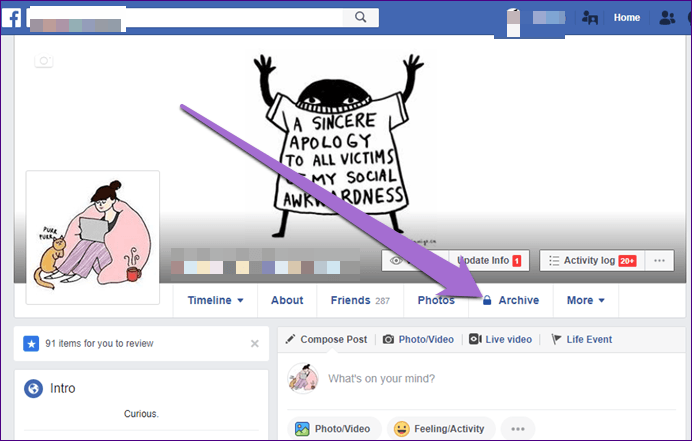
Task: Go to Home in top bar
Action: tap(627, 18)
